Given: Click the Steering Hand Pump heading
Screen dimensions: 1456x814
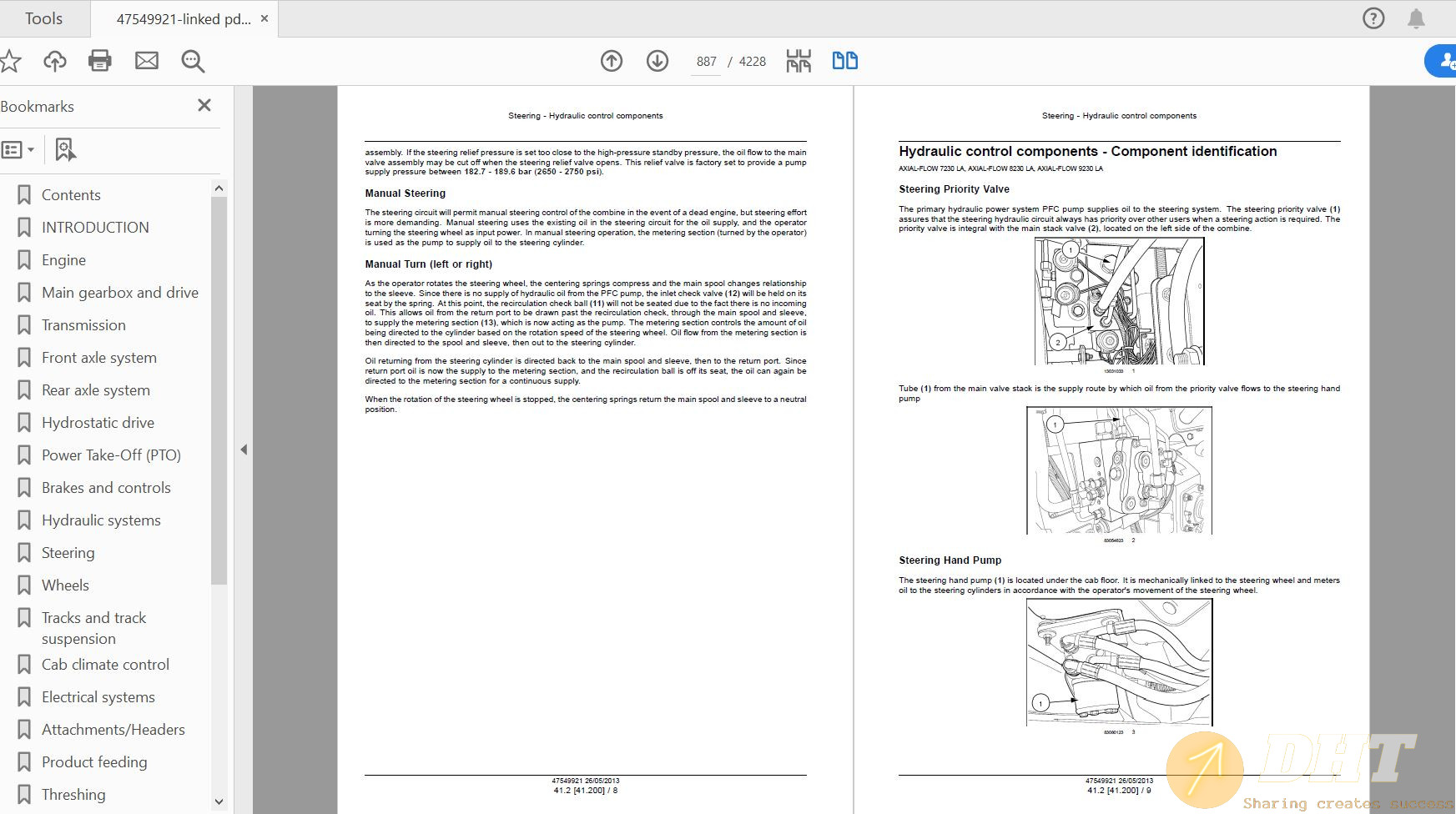Looking at the screenshot, I should coord(950,560).
